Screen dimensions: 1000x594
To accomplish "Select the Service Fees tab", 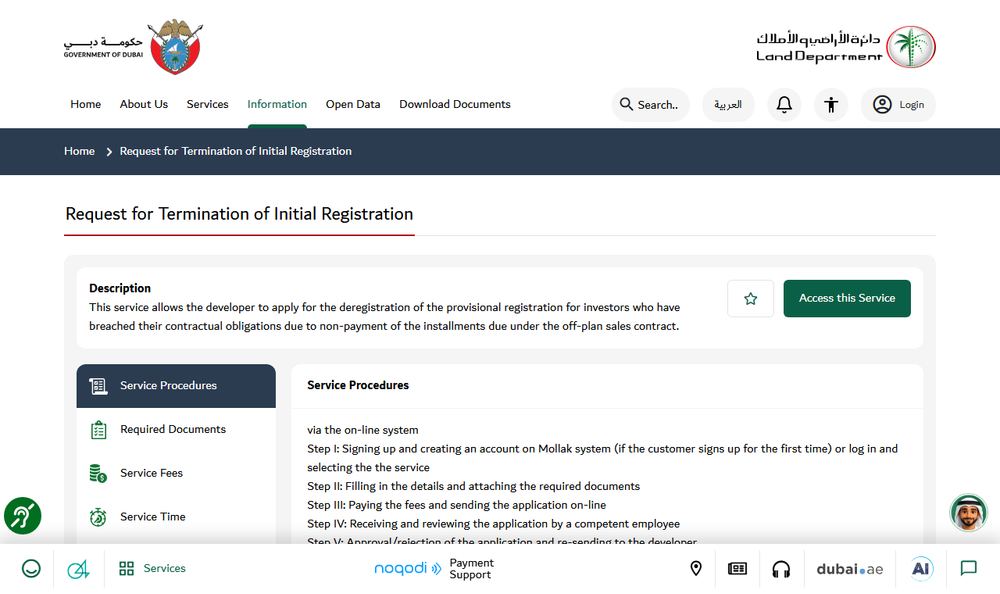I will point(176,473).
